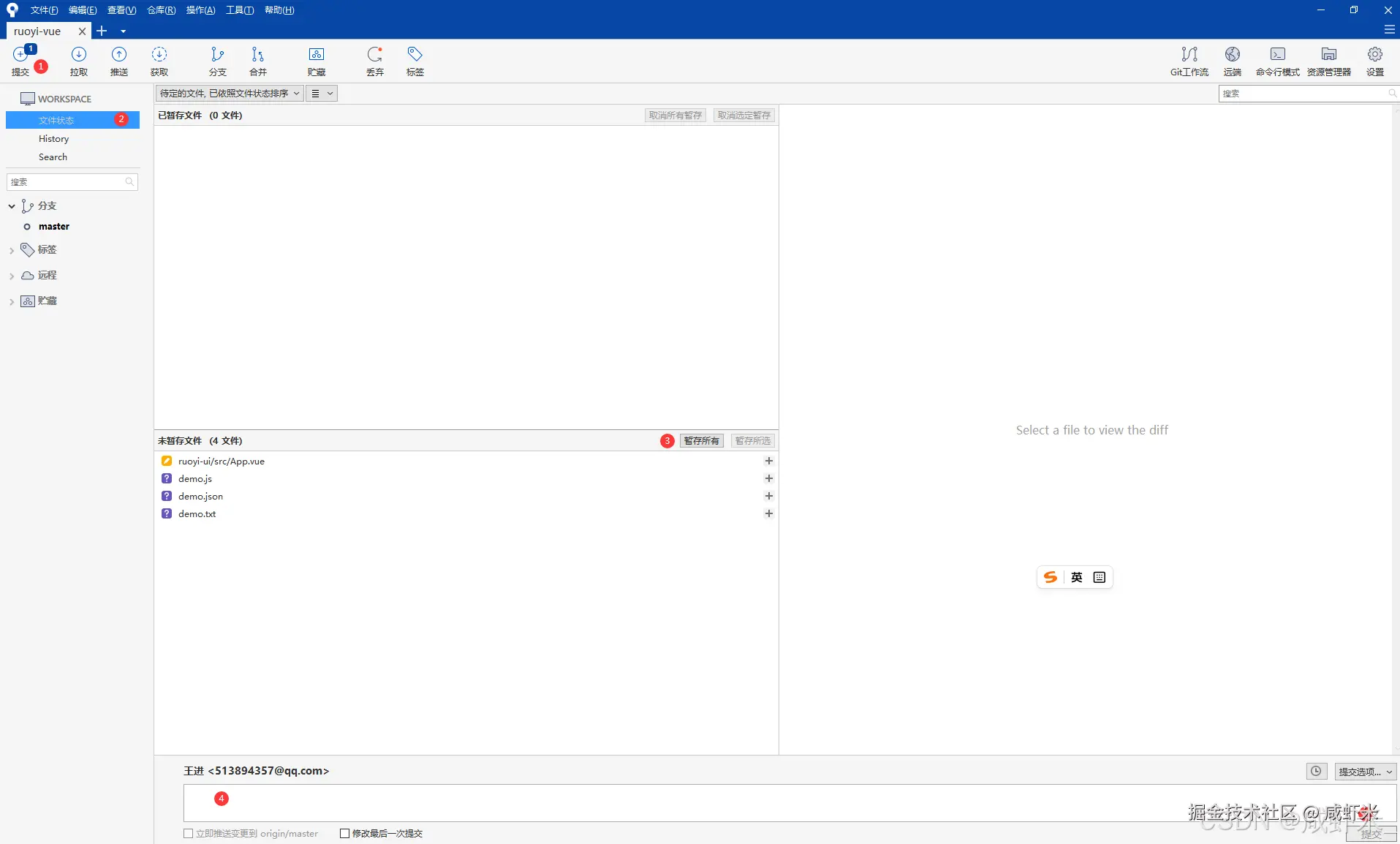Open 资源管理器 file explorer icon
1400x844 pixels.
point(1329,61)
